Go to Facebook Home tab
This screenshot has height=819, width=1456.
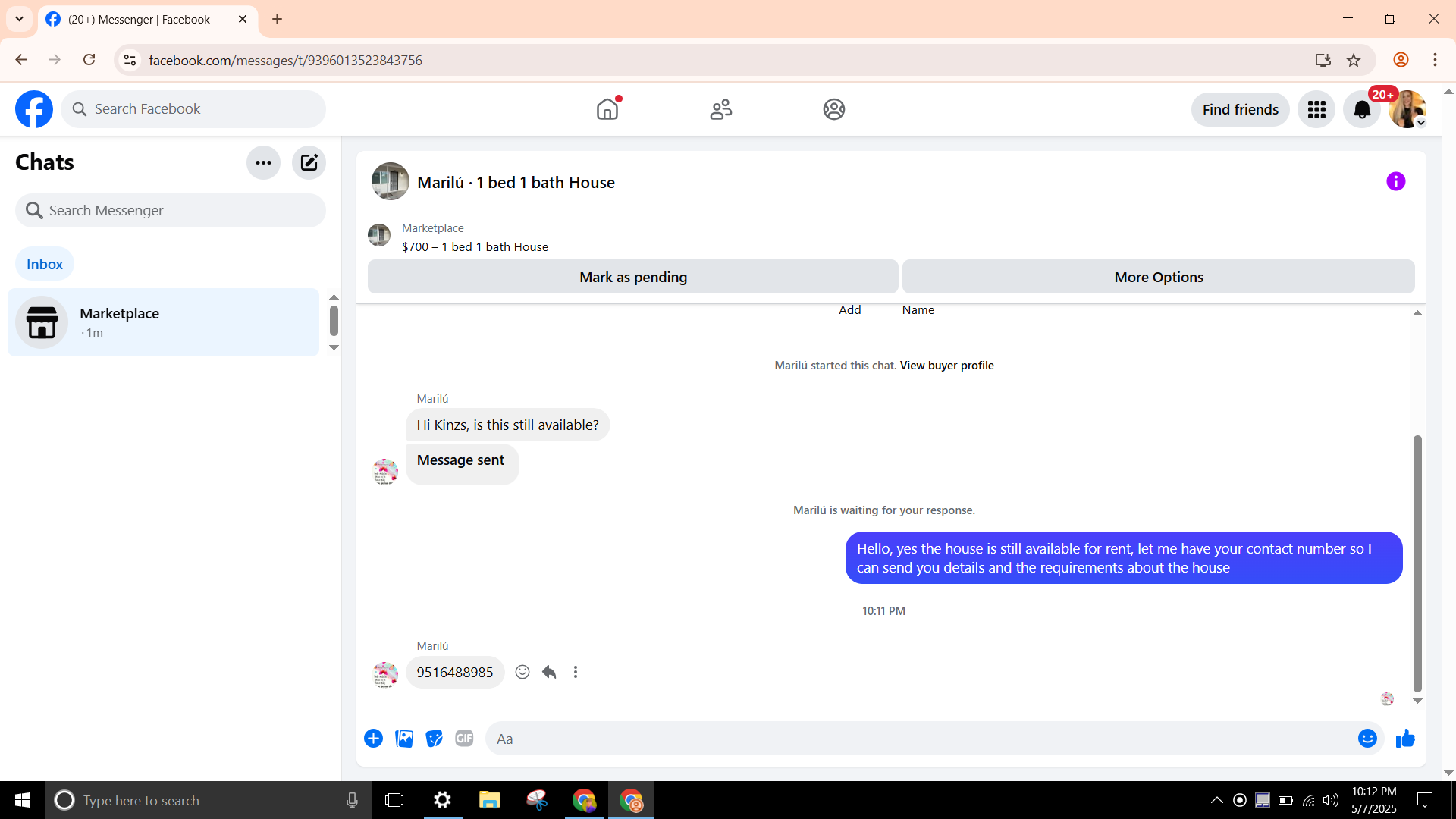(x=607, y=110)
